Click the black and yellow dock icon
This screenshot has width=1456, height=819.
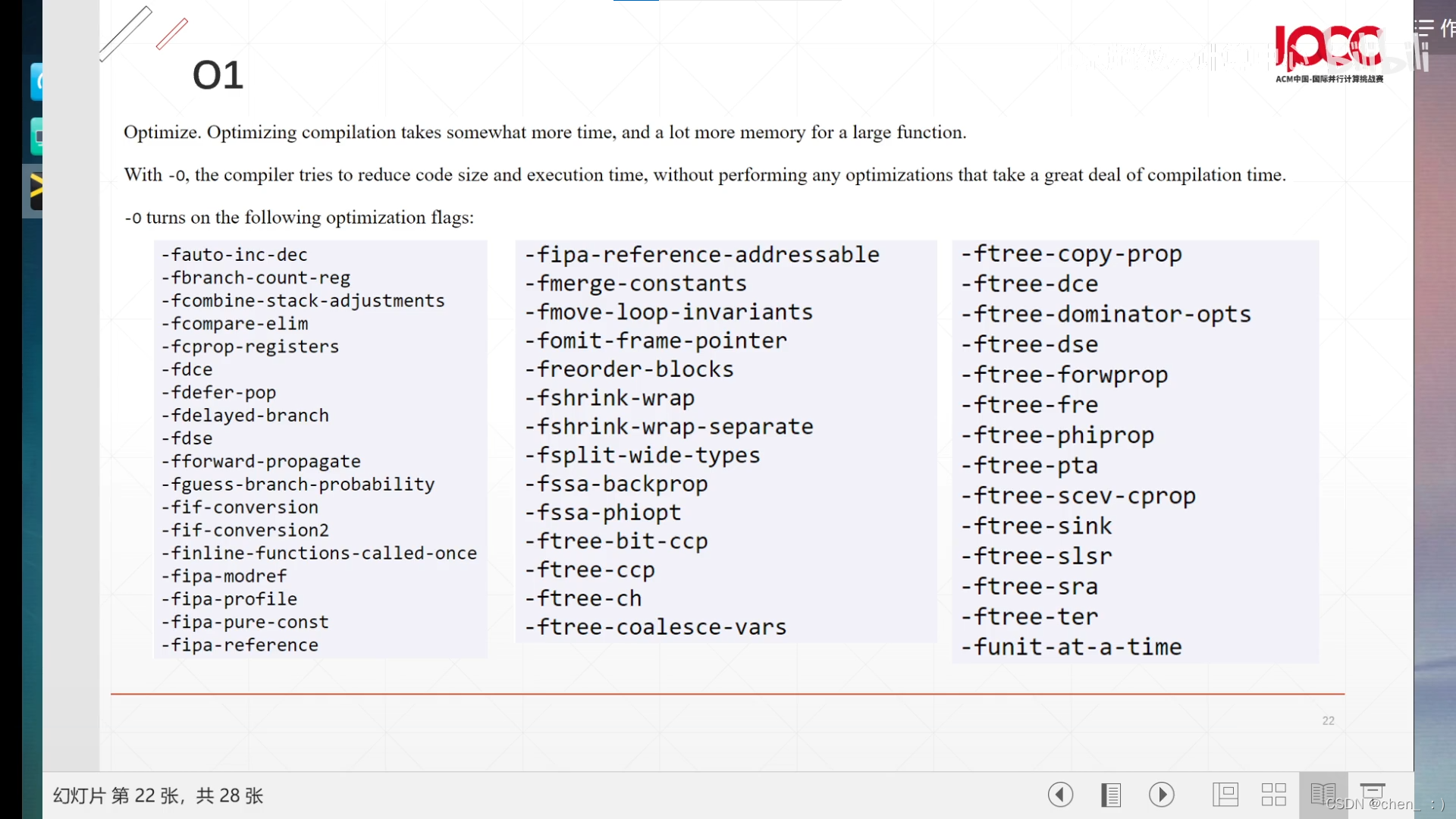pyautogui.click(x=35, y=190)
